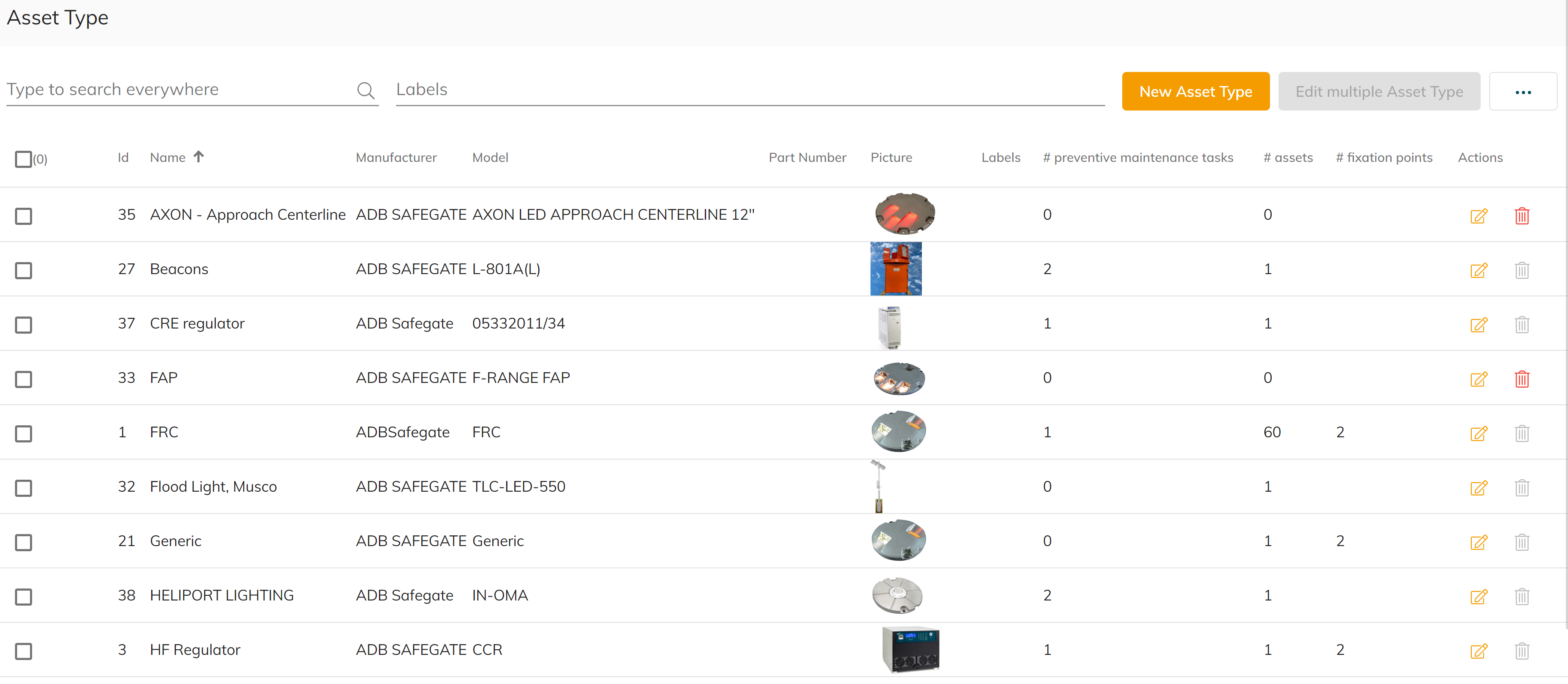Viewport: 1568px width, 684px height.
Task: Delete AXON - Approach Centerline row
Action: [x=1521, y=215]
